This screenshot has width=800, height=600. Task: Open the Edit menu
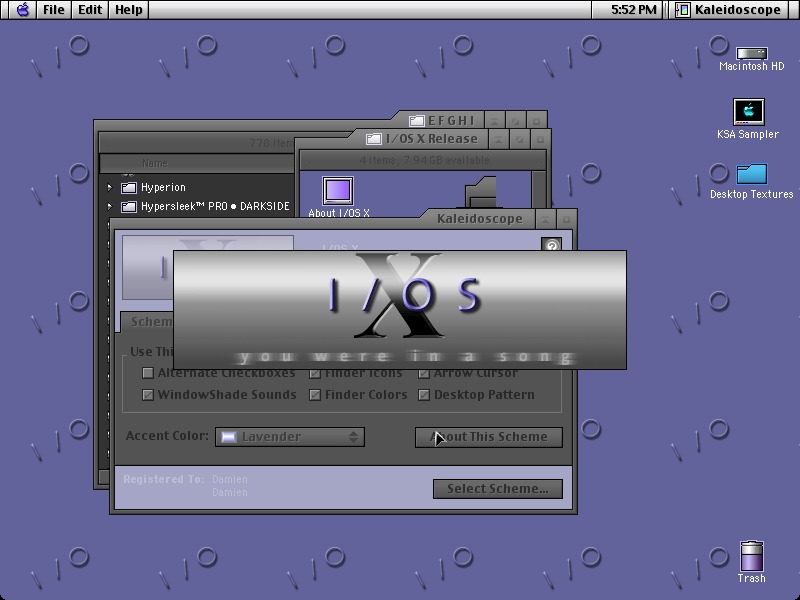click(90, 10)
